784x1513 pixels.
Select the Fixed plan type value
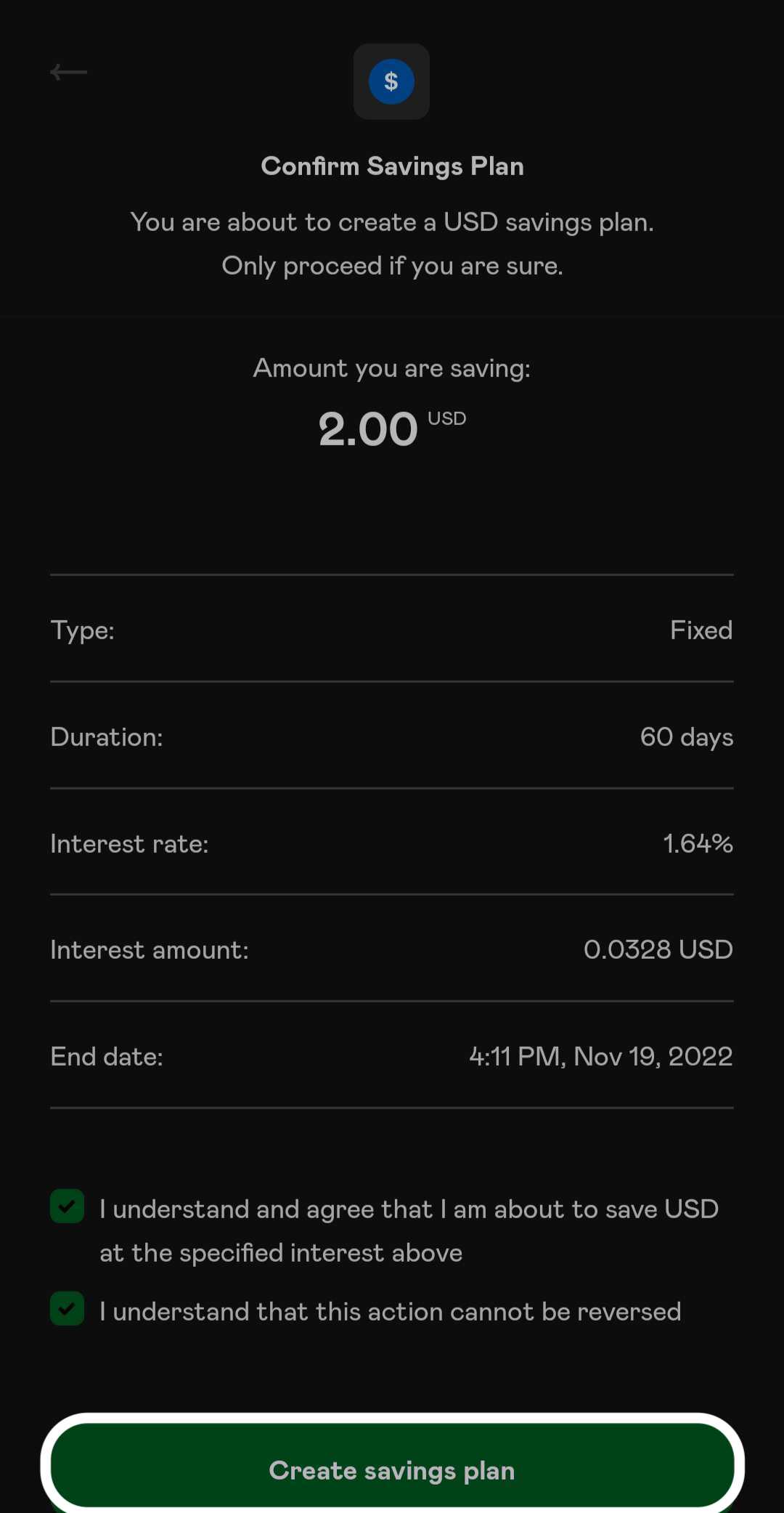[x=701, y=630]
